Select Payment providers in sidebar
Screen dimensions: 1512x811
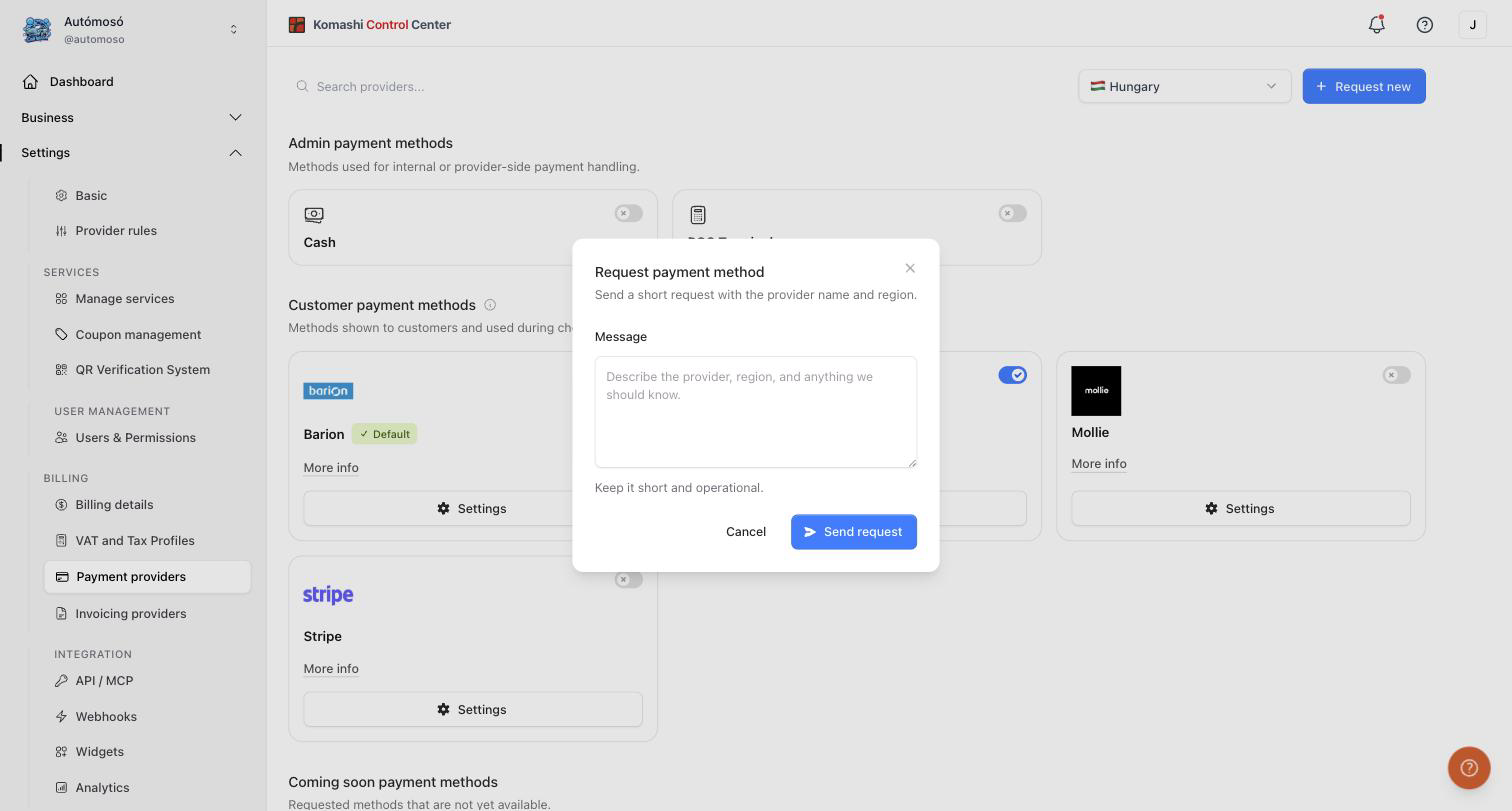147,577
